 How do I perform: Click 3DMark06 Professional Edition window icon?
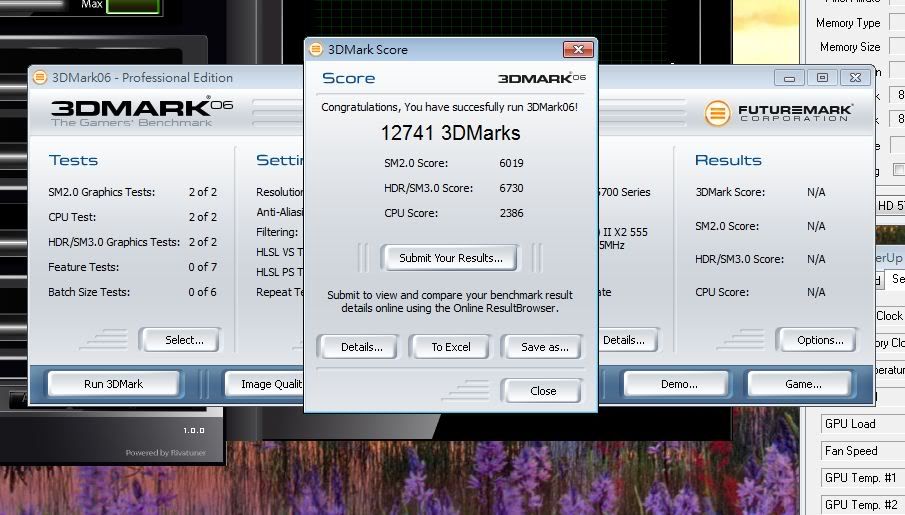click(40, 77)
